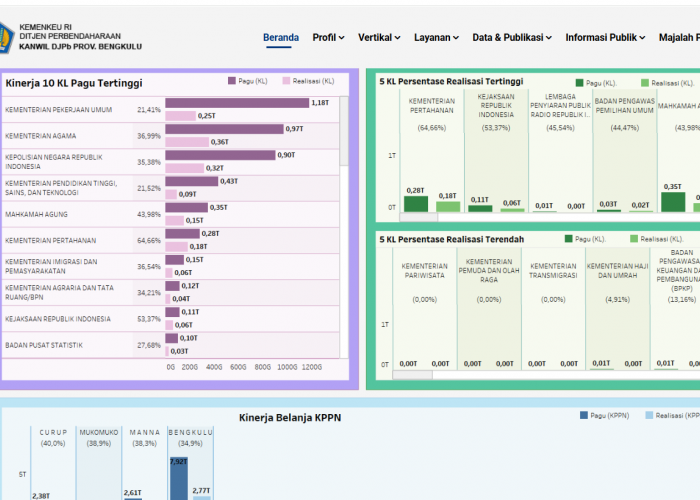Click vertical scrollbar of 10 KL chart
The height and width of the screenshot is (500, 700).
[344, 131]
